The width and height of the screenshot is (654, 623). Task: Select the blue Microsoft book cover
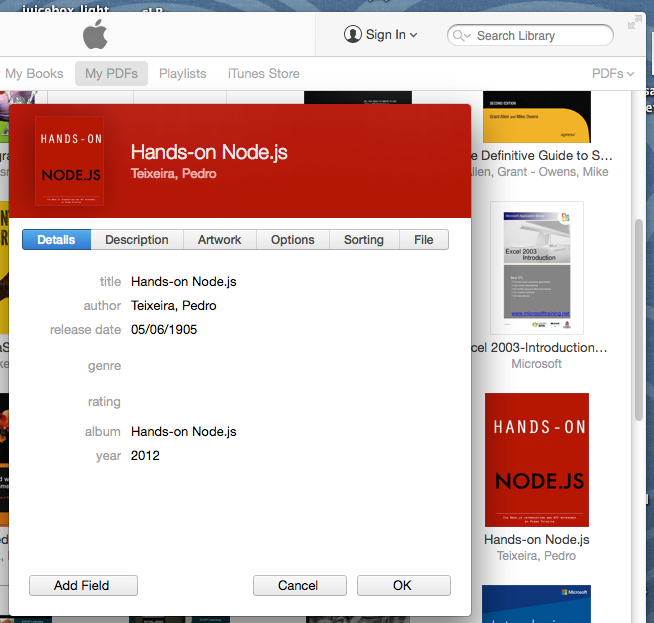536,604
